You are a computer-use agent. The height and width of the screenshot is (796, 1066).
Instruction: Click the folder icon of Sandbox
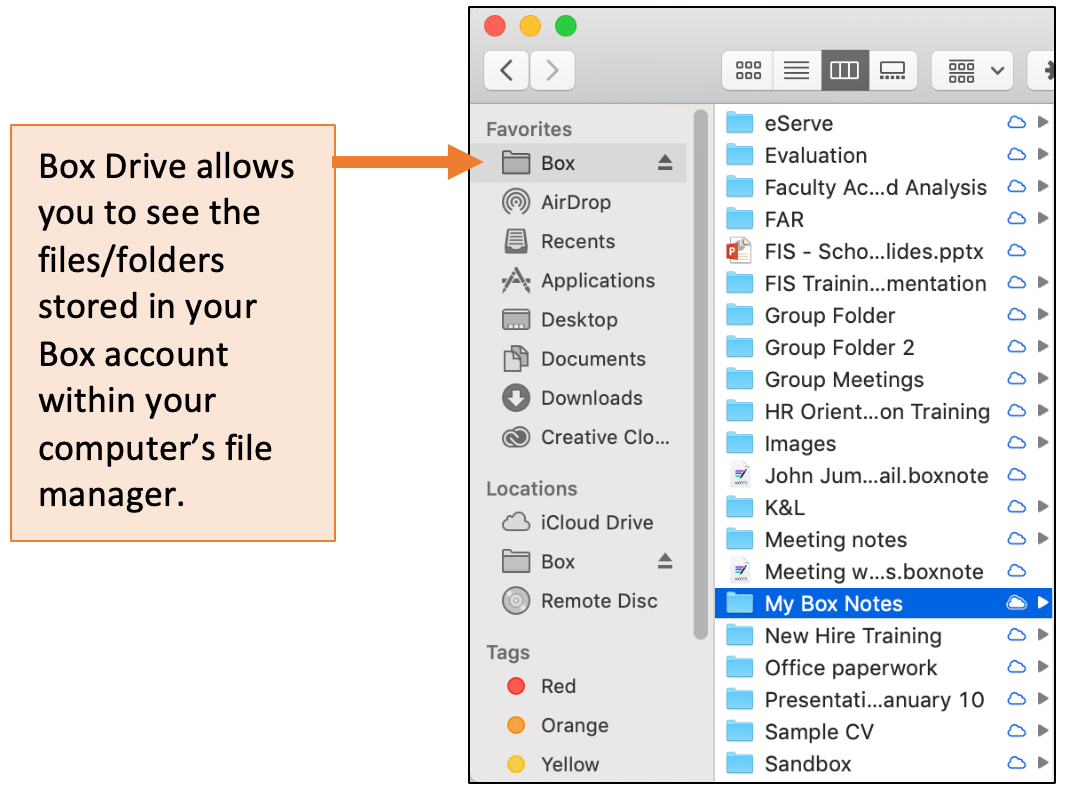click(x=740, y=763)
